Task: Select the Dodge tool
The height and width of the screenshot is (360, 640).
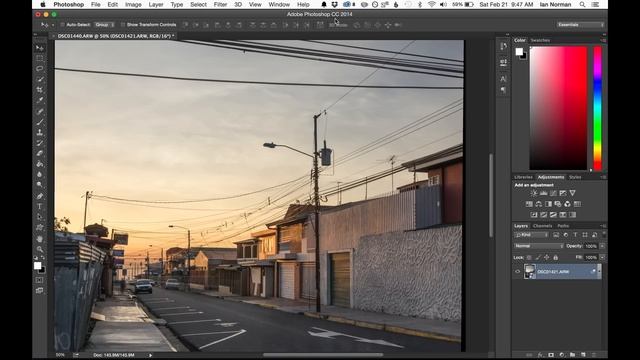Action: (x=40, y=184)
